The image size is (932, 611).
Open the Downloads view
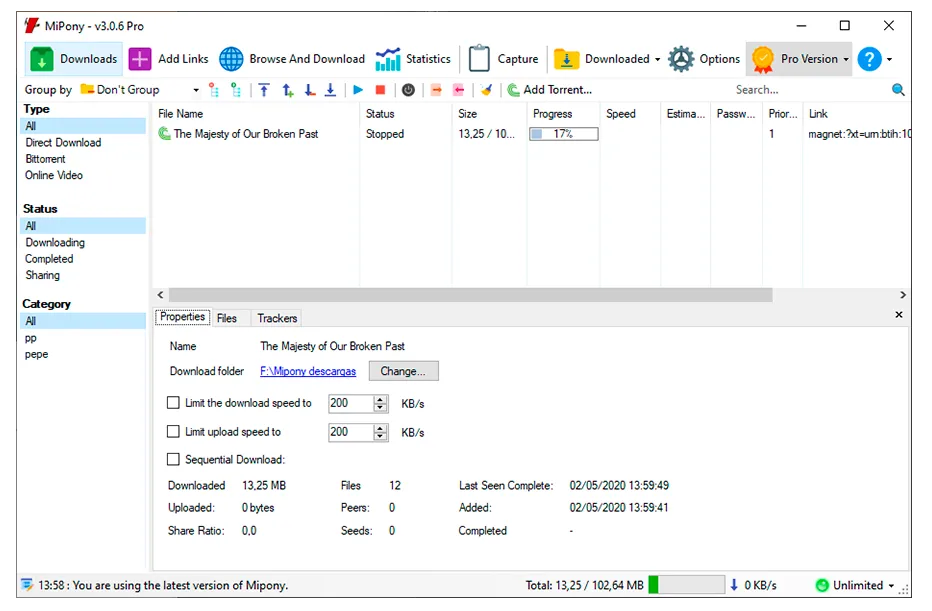coord(74,59)
